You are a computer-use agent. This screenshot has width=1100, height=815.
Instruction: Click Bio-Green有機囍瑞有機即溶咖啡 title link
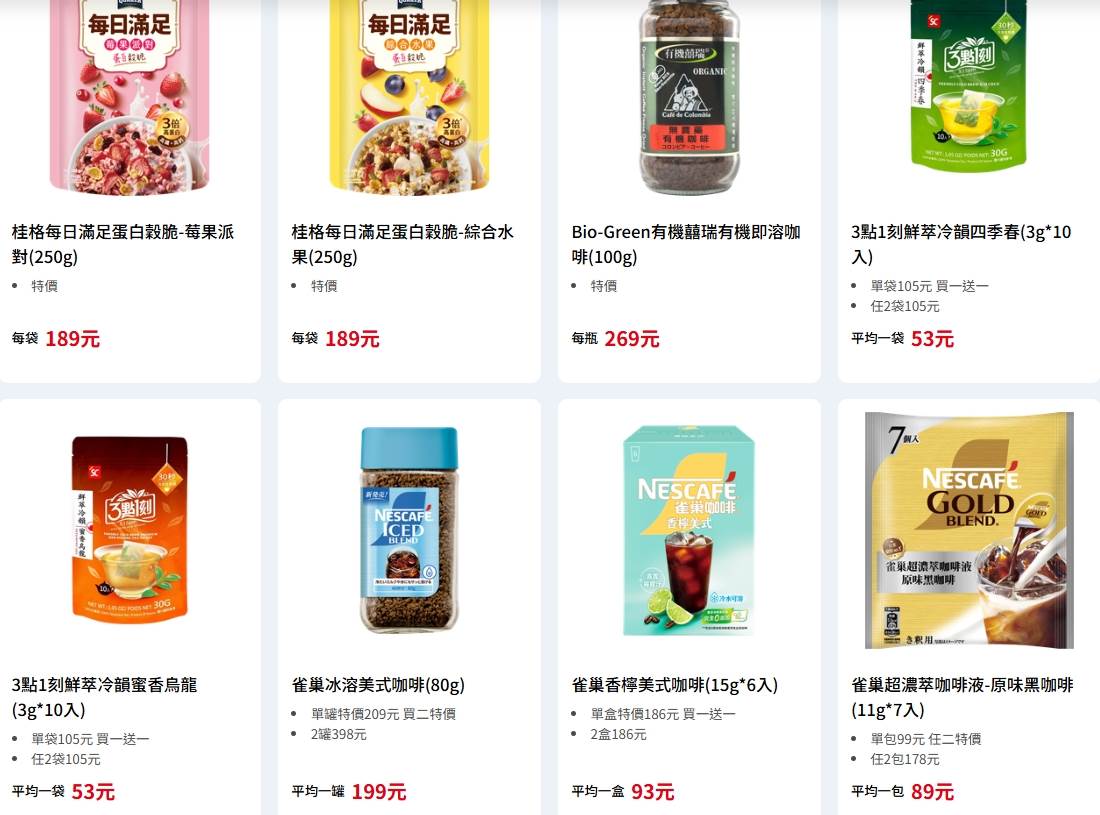(x=686, y=244)
